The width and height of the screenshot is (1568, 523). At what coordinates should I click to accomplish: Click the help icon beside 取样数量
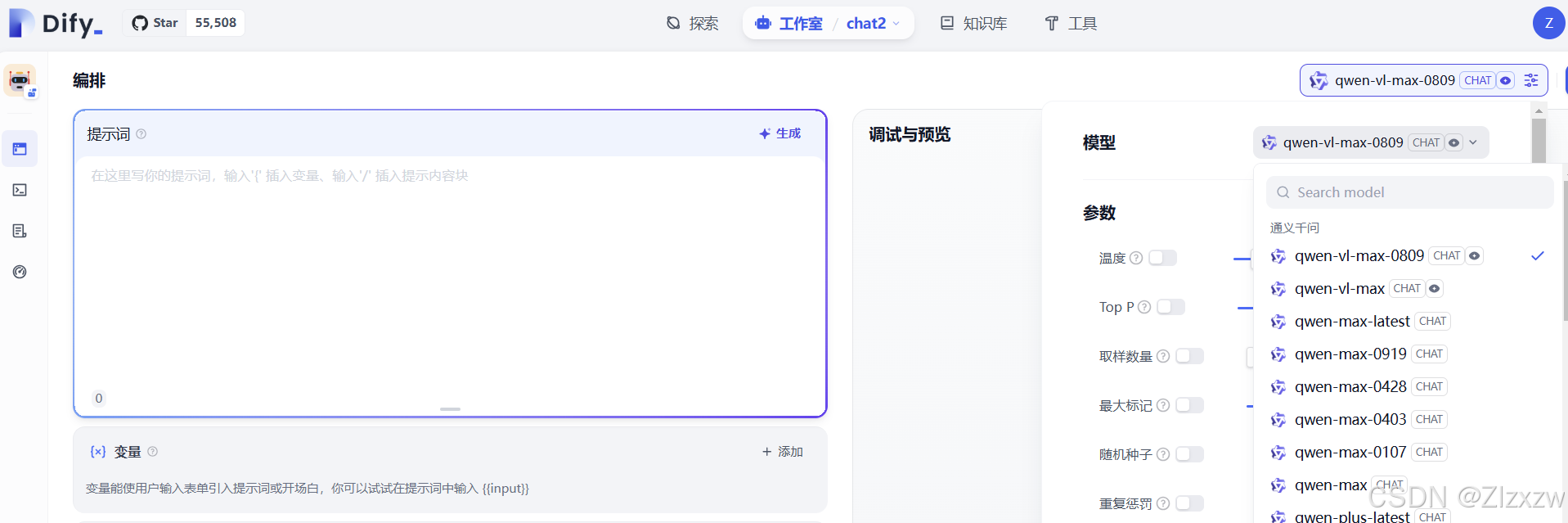point(1163,356)
